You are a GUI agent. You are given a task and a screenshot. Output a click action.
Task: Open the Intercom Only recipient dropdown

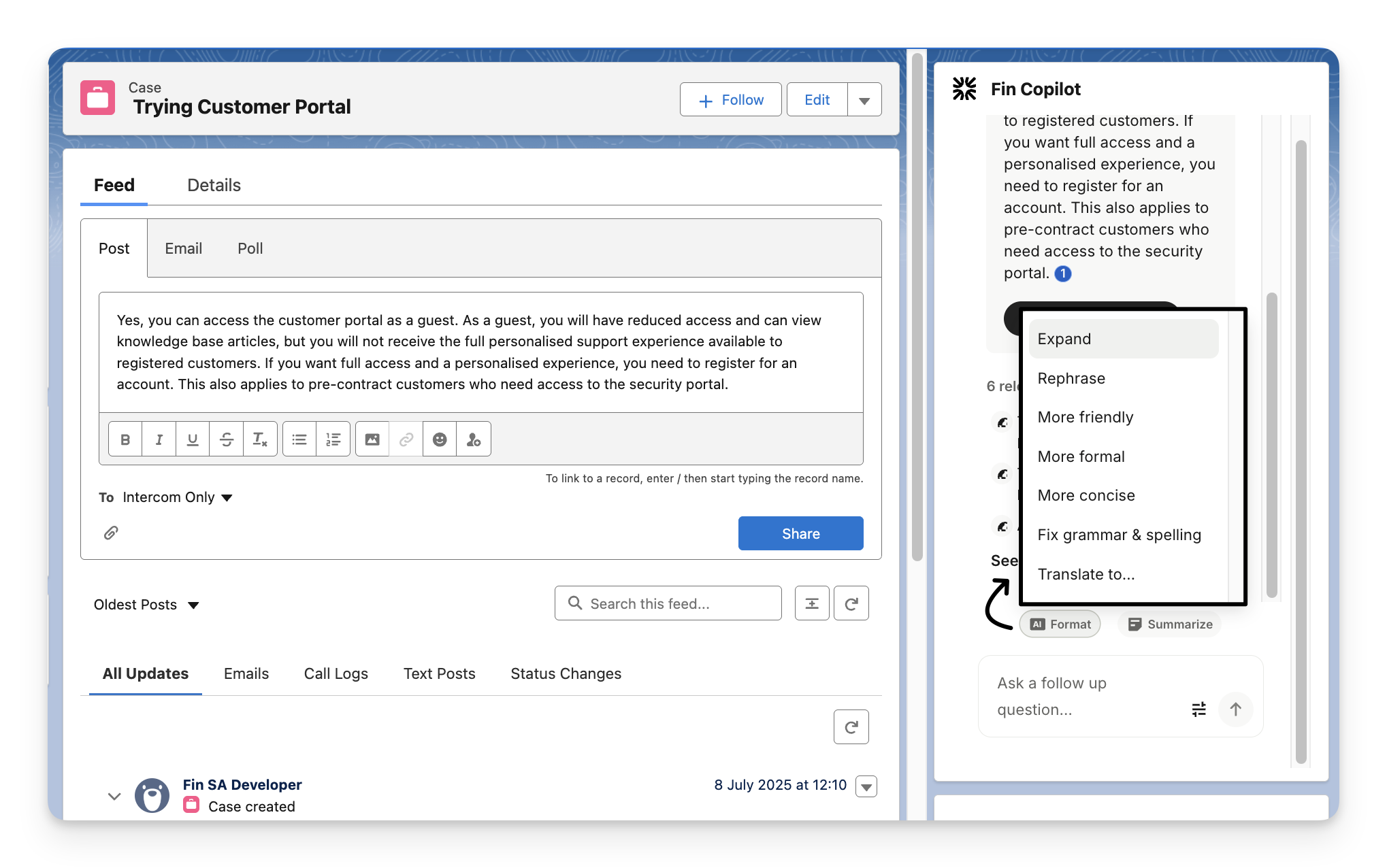178,497
